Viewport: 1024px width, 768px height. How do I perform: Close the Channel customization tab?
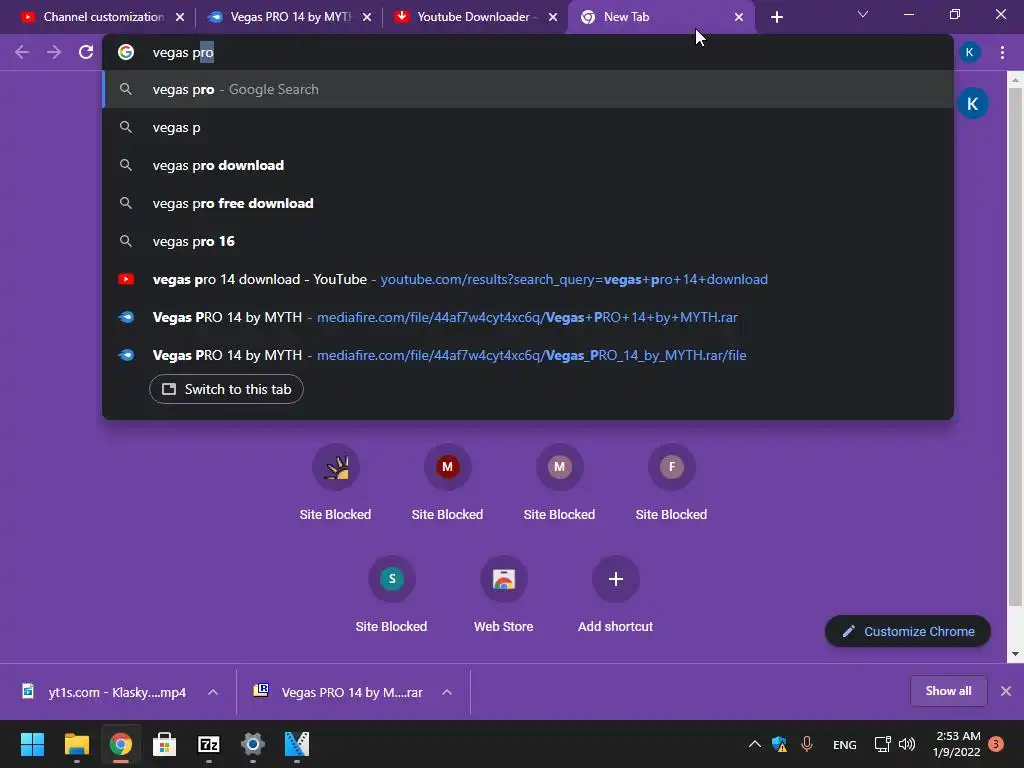tap(180, 17)
